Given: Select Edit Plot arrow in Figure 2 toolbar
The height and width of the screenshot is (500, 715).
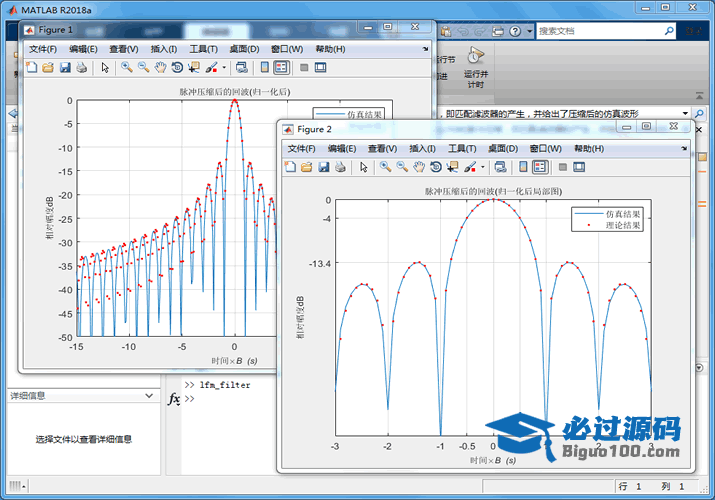Looking at the screenshot, I should click(x=363, y=167).
